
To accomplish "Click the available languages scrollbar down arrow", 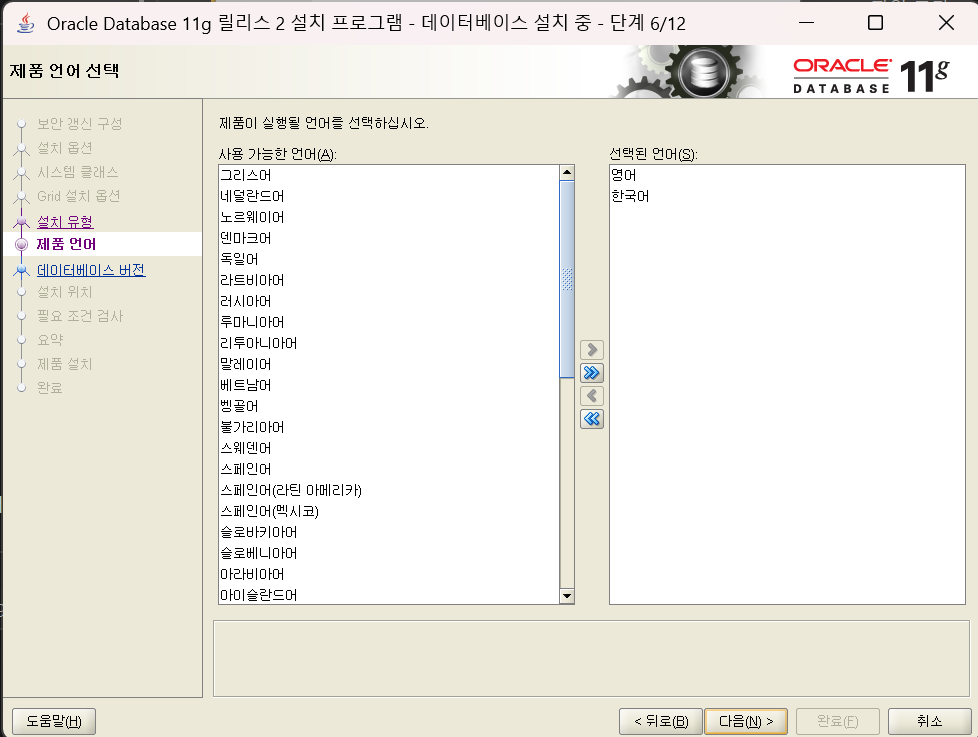I will click(566, 596).
